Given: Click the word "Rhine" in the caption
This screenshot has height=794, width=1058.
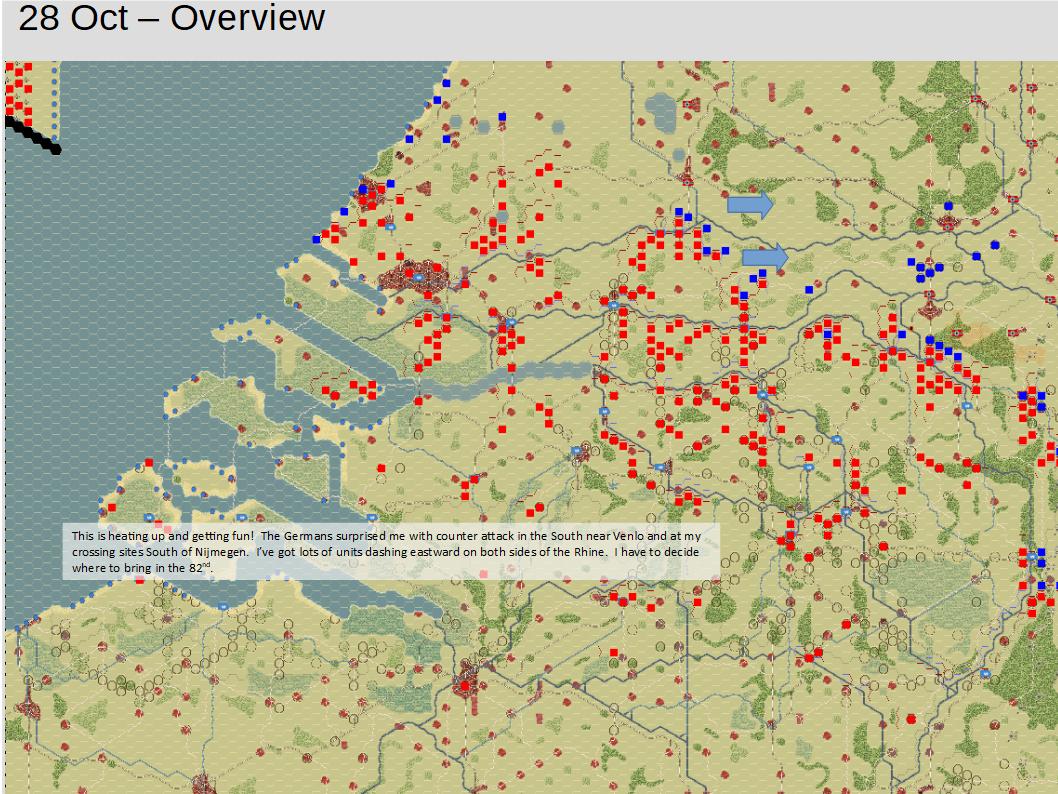Looking at the screenshot, I should 590,552.
